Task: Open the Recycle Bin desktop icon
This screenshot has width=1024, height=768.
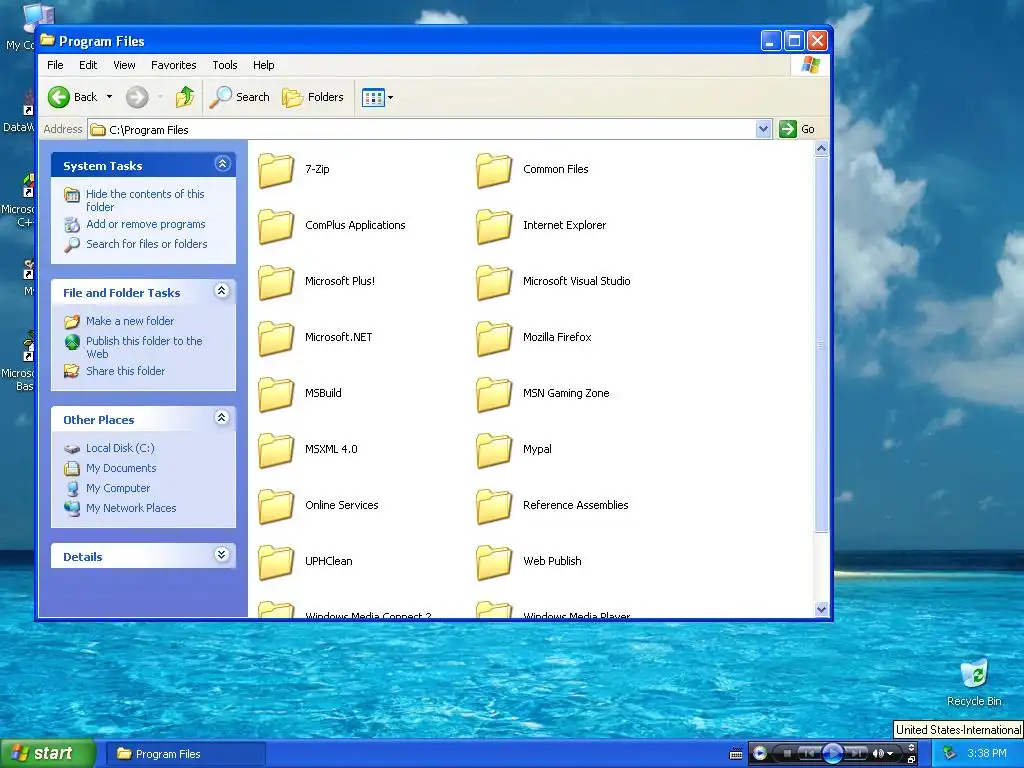Action: tap(974, 683)
